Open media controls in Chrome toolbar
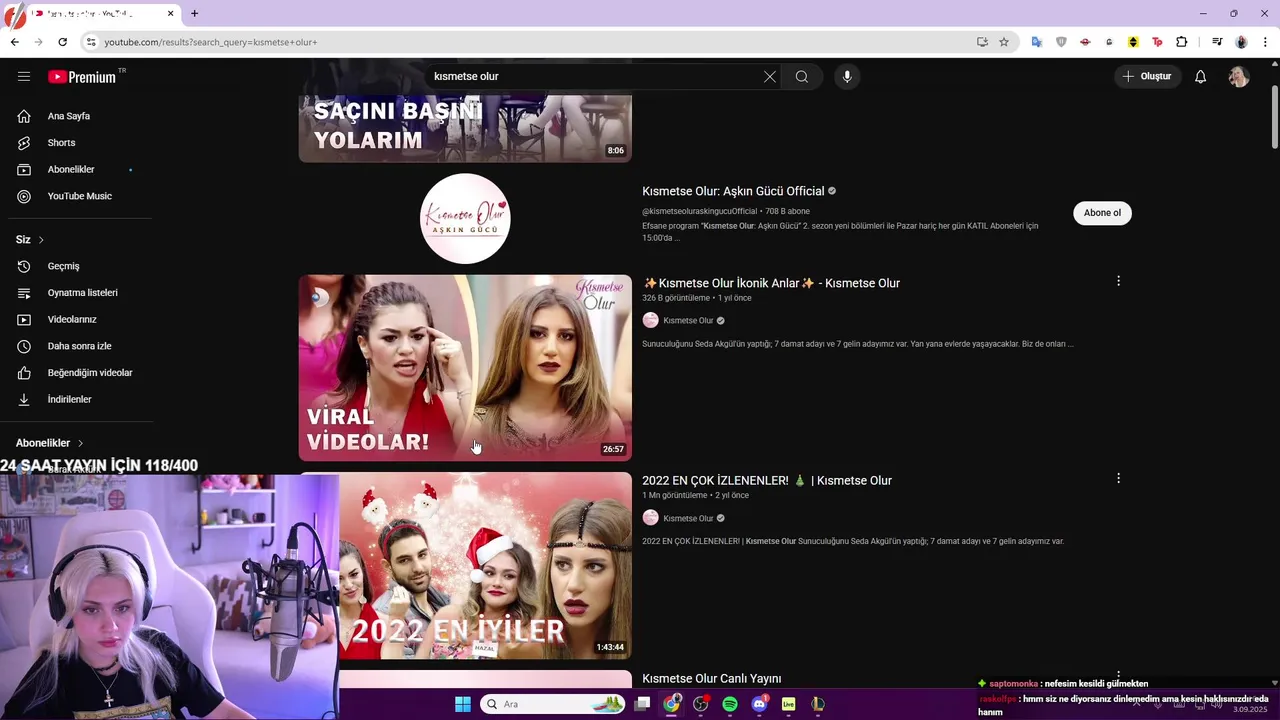The image size is (1280, 720). click(1217, 42)
